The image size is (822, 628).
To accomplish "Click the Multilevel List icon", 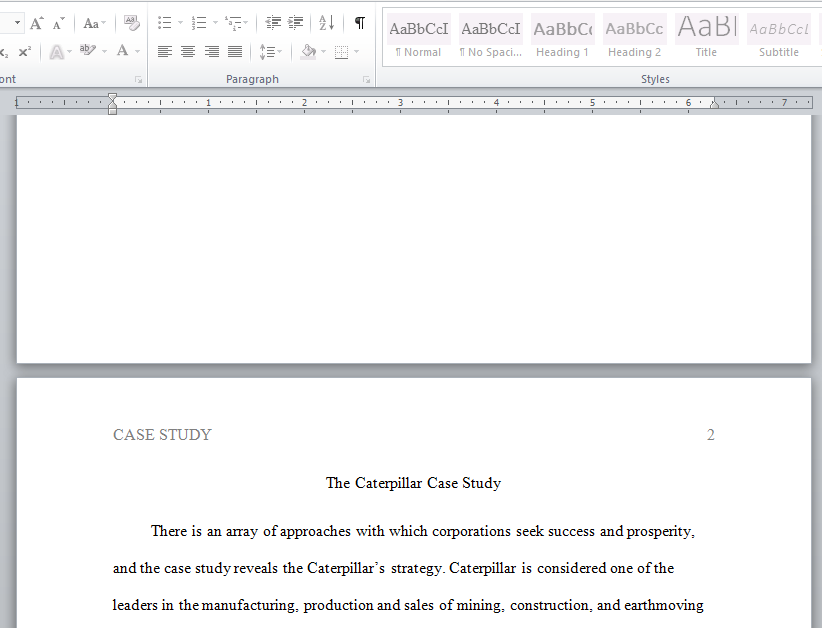I will (233, 23).
